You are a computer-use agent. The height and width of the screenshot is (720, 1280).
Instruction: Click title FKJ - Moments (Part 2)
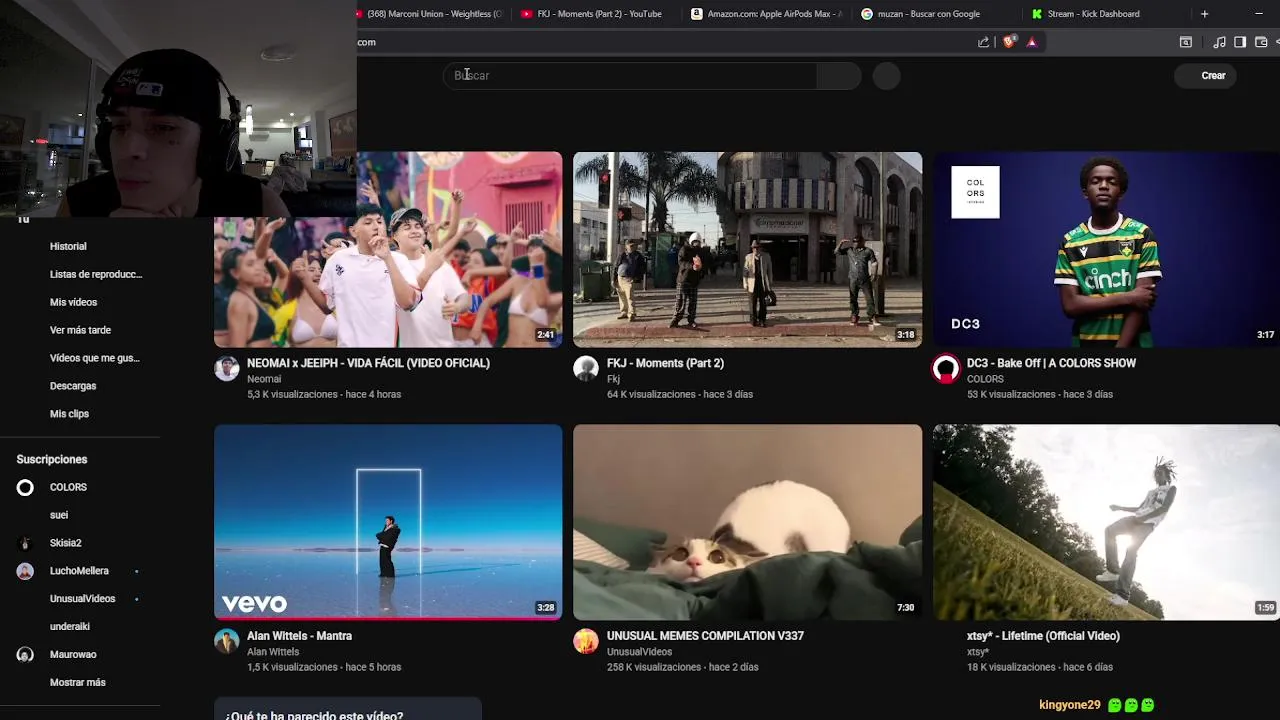(665, 363)
